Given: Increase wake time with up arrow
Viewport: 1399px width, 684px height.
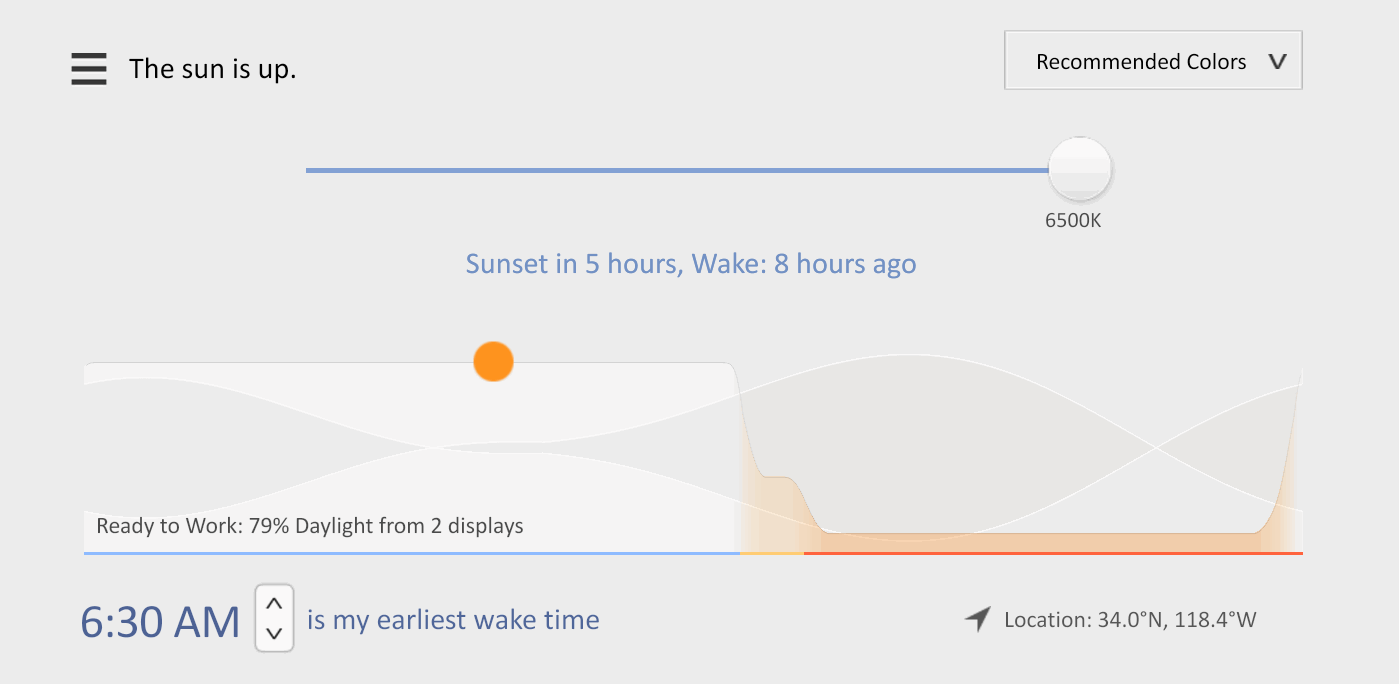Looking at the screenshot, I should tap(275, 604).
